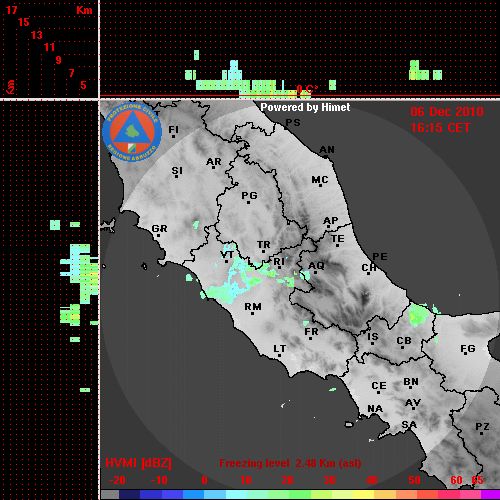Image resolution: width=500 pixels, height=500 pixels.
Task: Click the PE city label
Action: [x=380, y=257]
